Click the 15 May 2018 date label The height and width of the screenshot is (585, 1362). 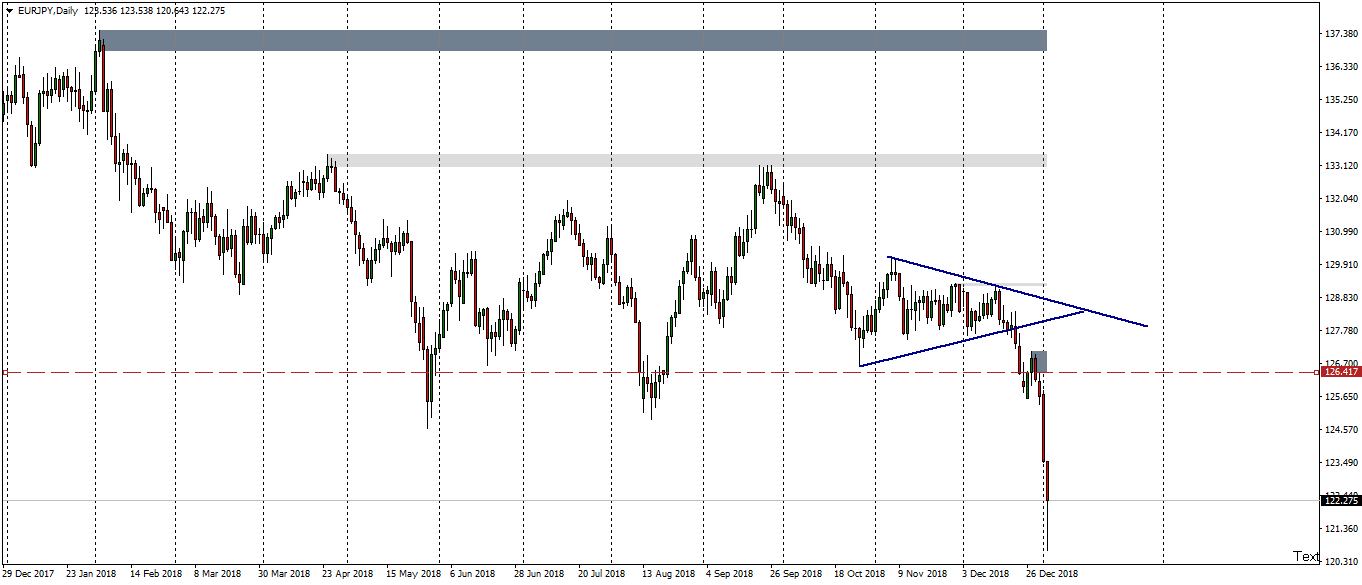[x=414, y=574]
